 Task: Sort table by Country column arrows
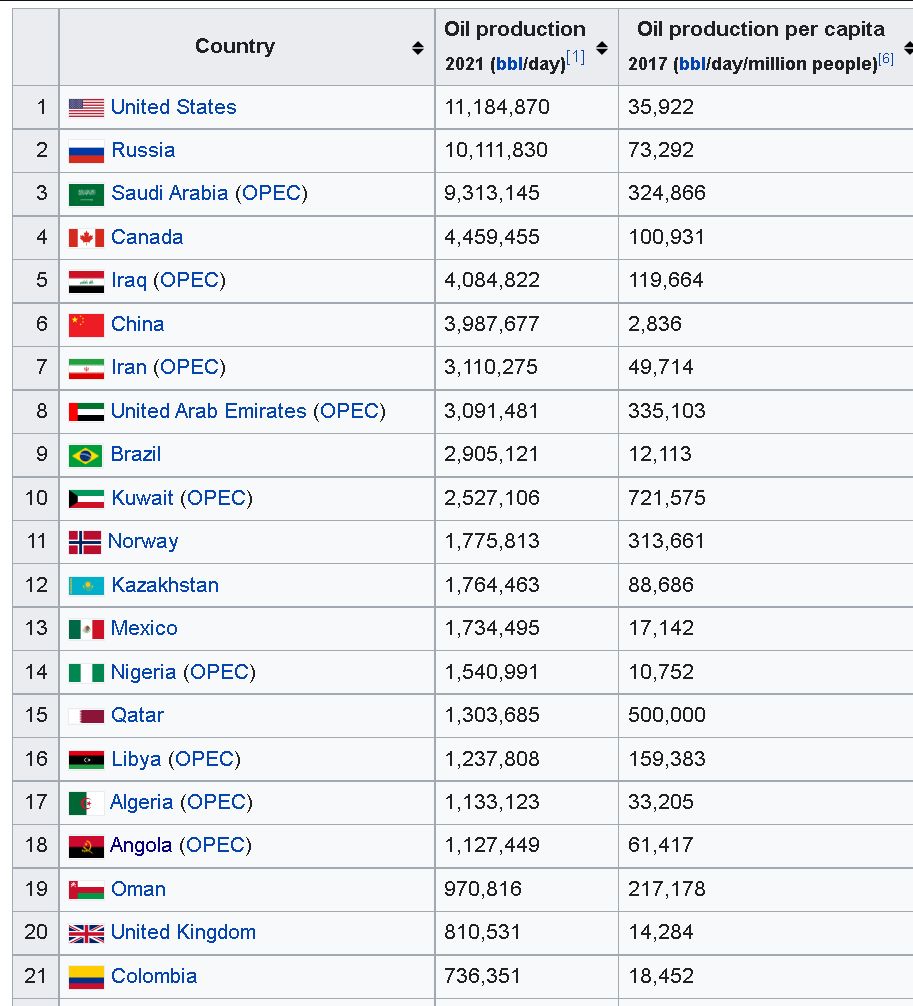(417, 48)
